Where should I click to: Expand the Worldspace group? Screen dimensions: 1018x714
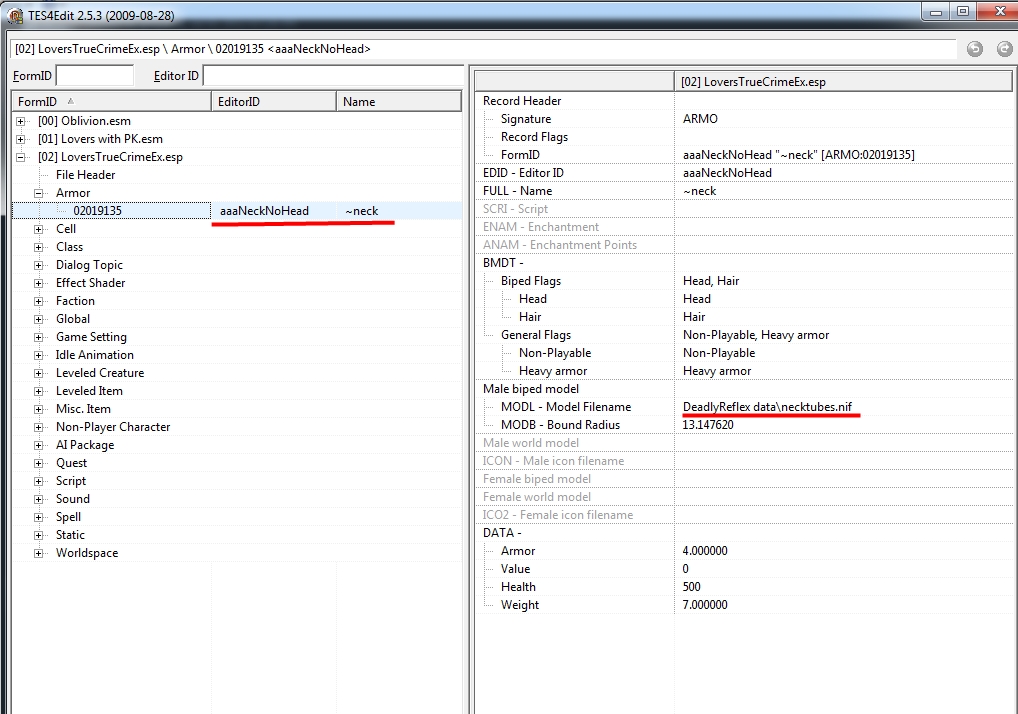(x=39, y=553)
